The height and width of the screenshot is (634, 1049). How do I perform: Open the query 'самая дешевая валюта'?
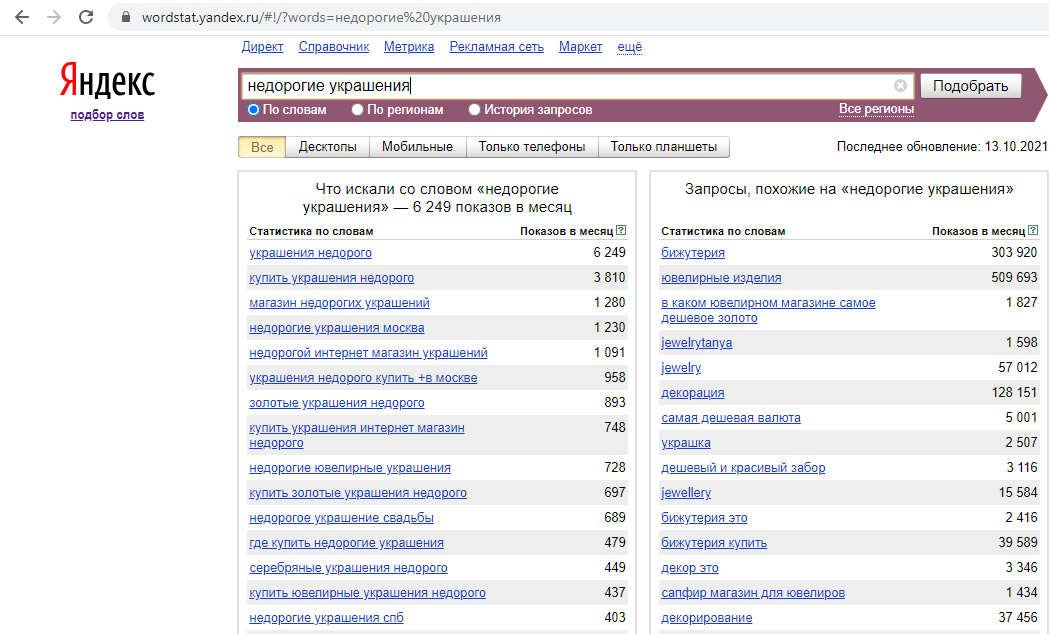point(731,418)
